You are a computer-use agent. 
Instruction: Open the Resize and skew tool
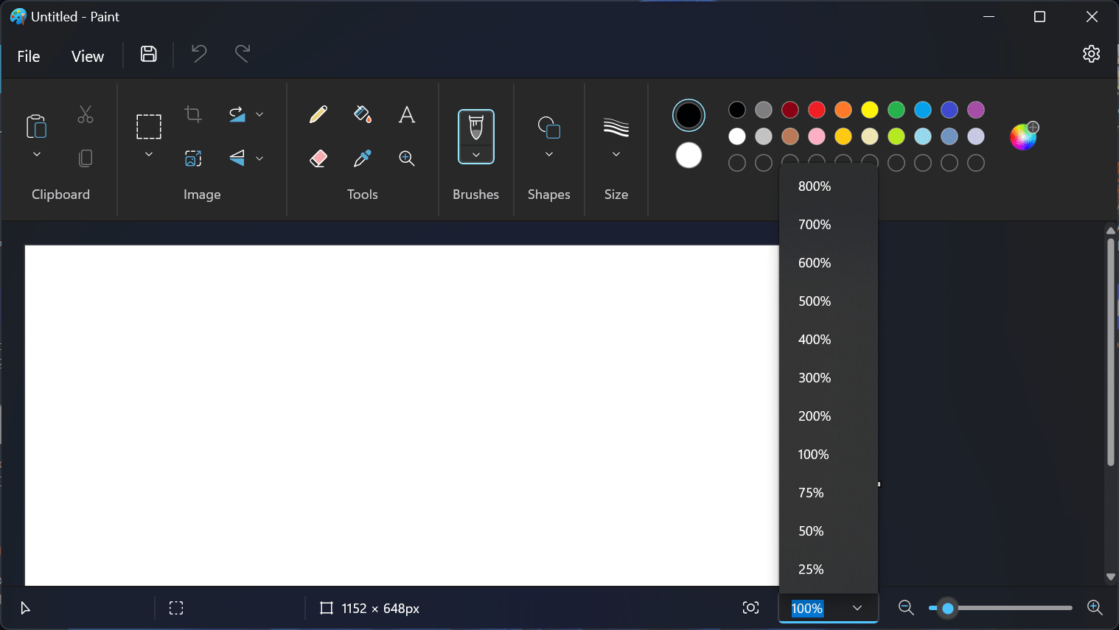193,157
